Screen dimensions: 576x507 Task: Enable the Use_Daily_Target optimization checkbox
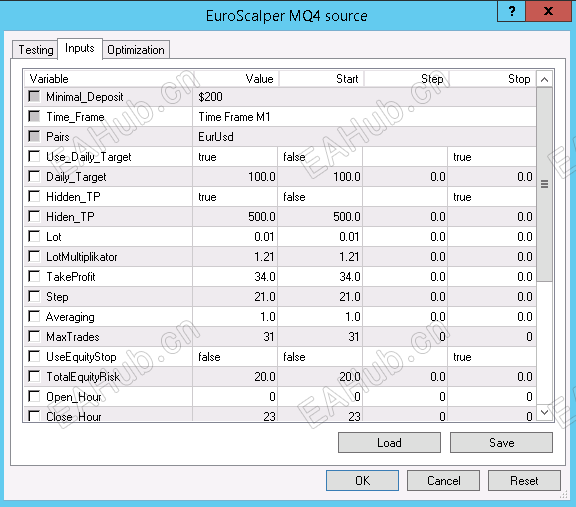[34, 157]
